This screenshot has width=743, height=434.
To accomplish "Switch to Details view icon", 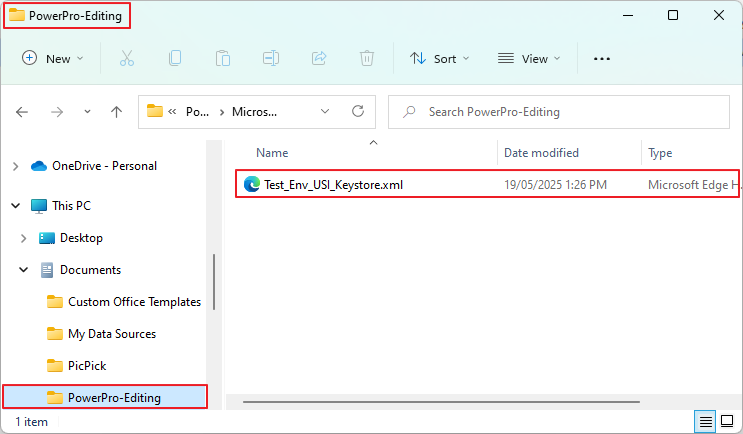I will (x=706, y=421).
